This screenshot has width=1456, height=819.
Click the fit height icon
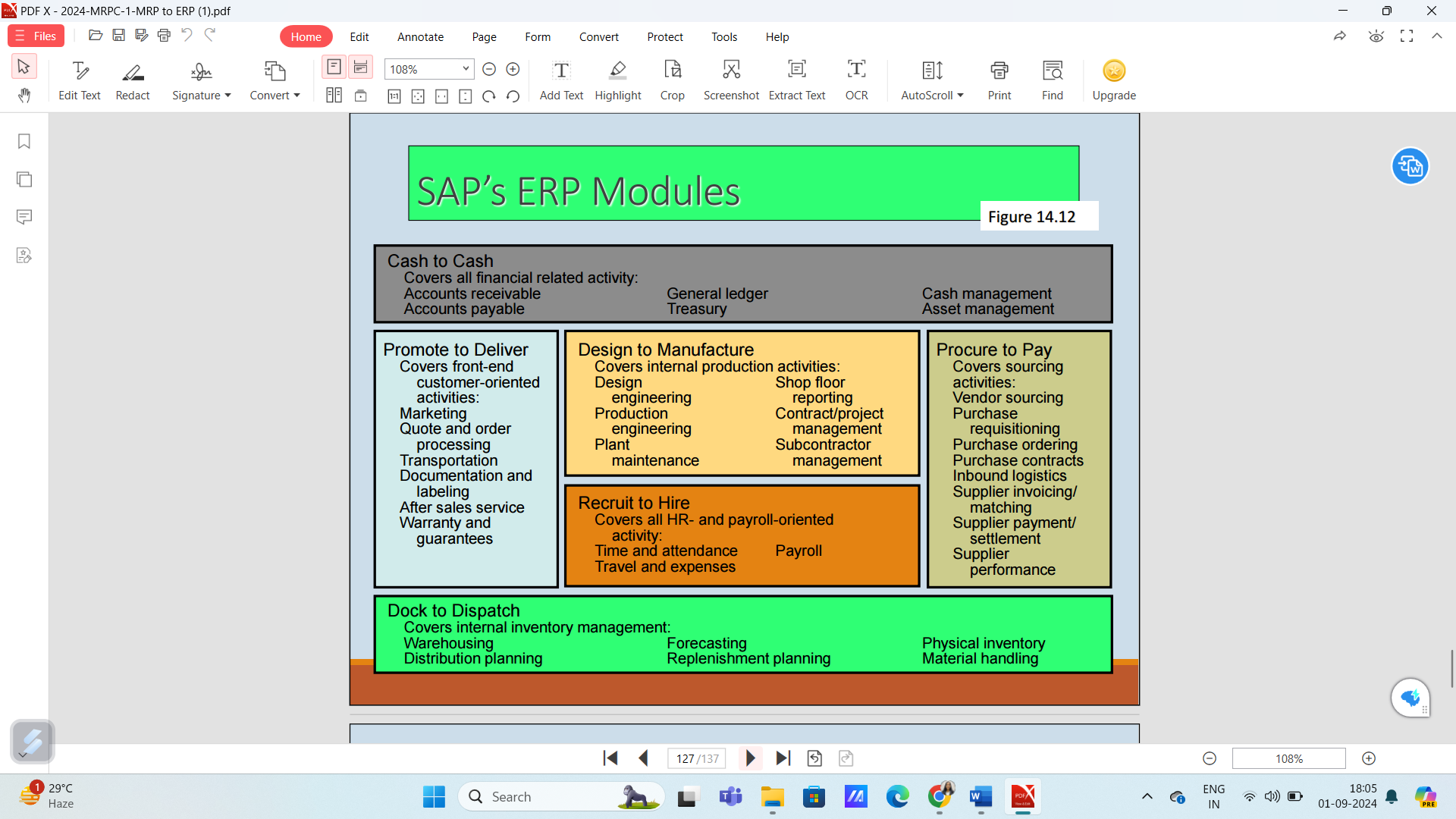click(x=466, y=96)
